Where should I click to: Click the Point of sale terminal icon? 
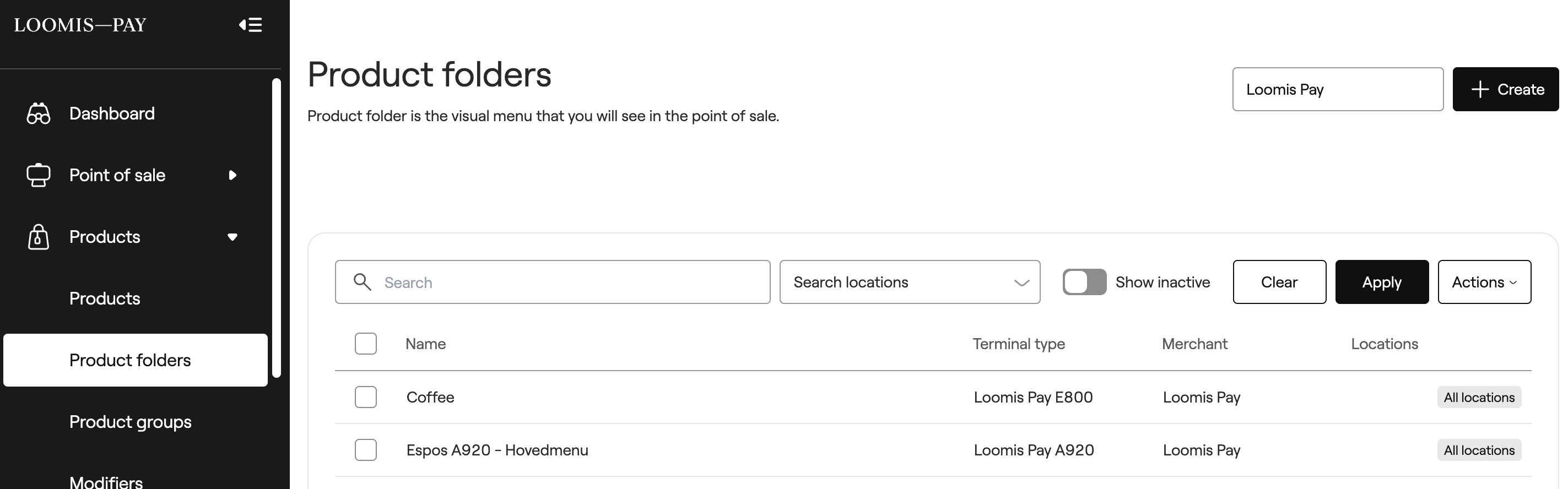pos(39,175)
